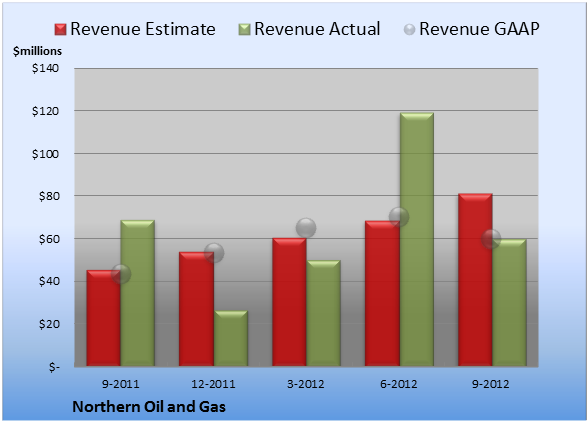This screenshot has width=588, height=422.
Task: Click the red Revenue Estimate legend swatch
Action: (x=60, y=30)
